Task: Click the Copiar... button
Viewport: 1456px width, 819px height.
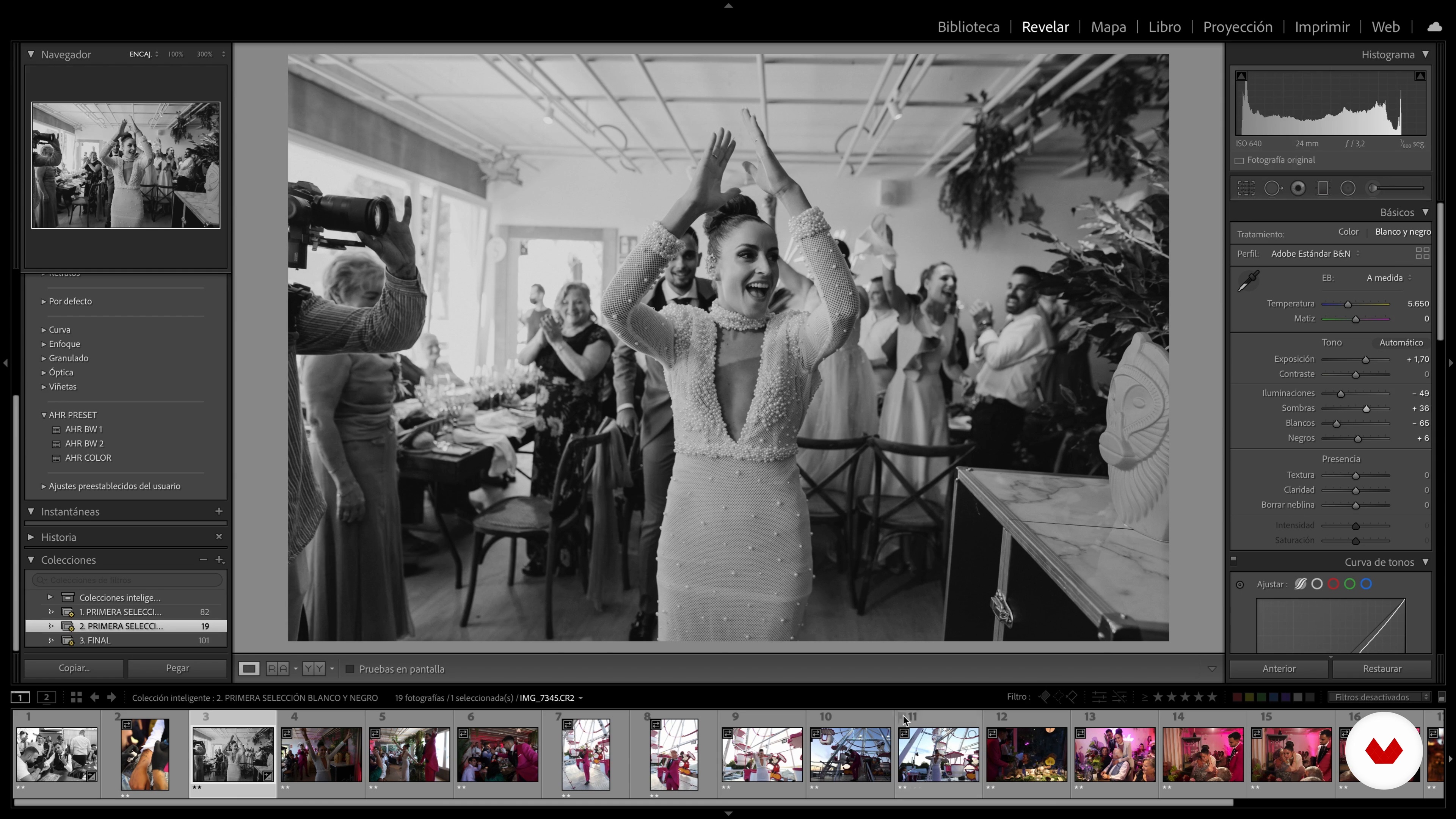Action: [74, 667]
